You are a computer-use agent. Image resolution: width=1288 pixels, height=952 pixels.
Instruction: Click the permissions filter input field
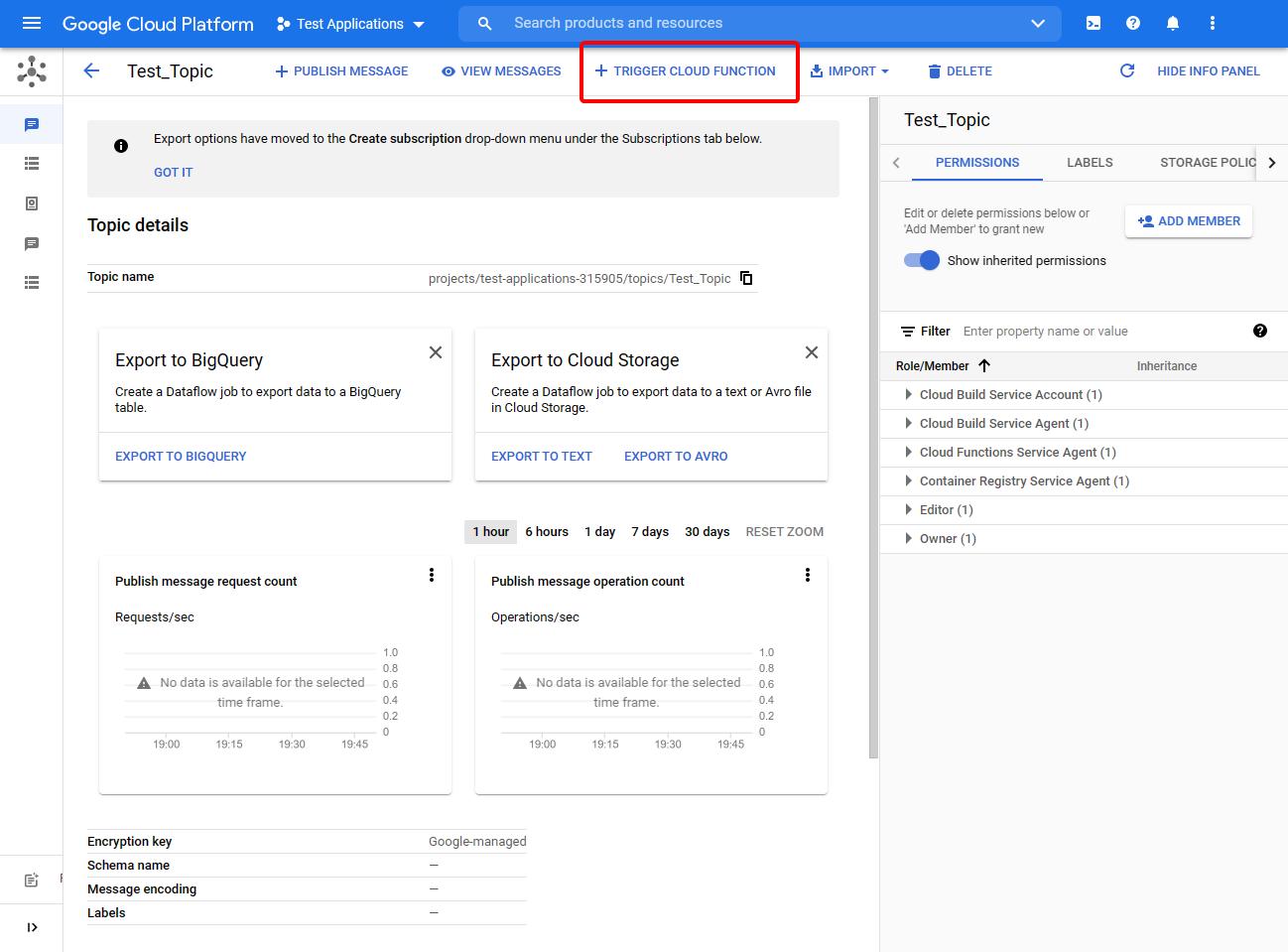tap(1092, 331)
